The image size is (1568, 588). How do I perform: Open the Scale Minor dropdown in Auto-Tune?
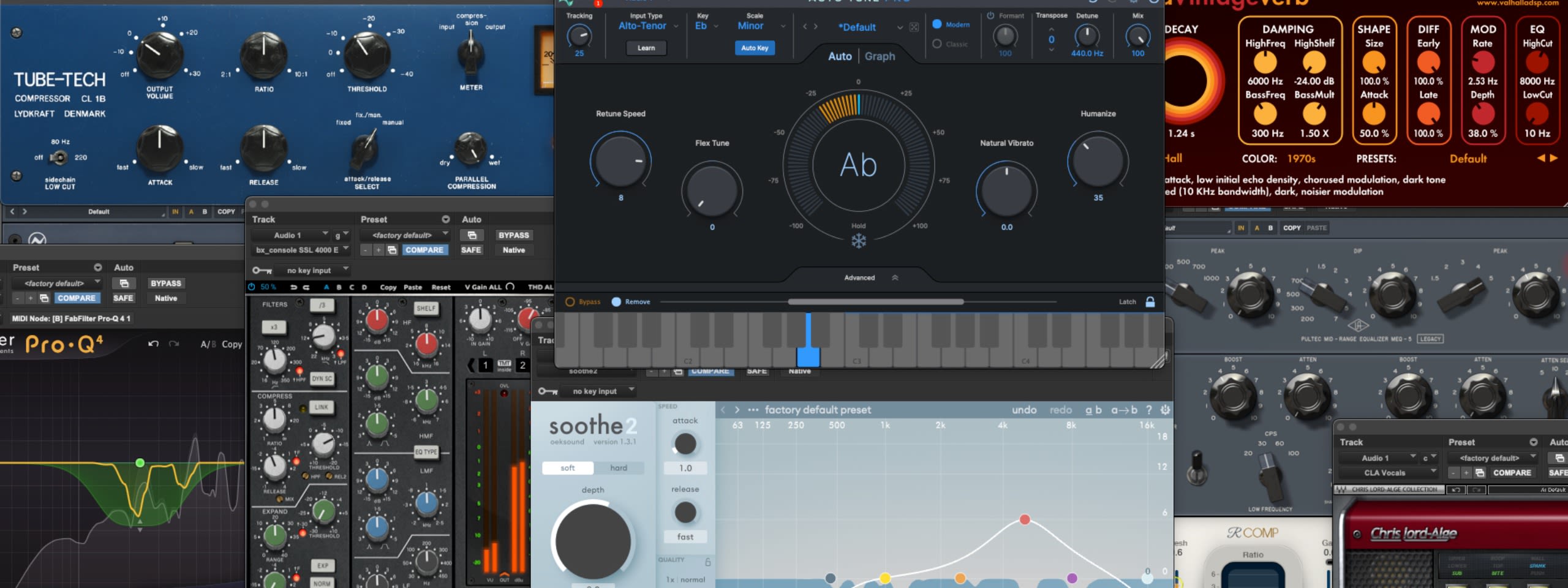click(x=761, y=26)
